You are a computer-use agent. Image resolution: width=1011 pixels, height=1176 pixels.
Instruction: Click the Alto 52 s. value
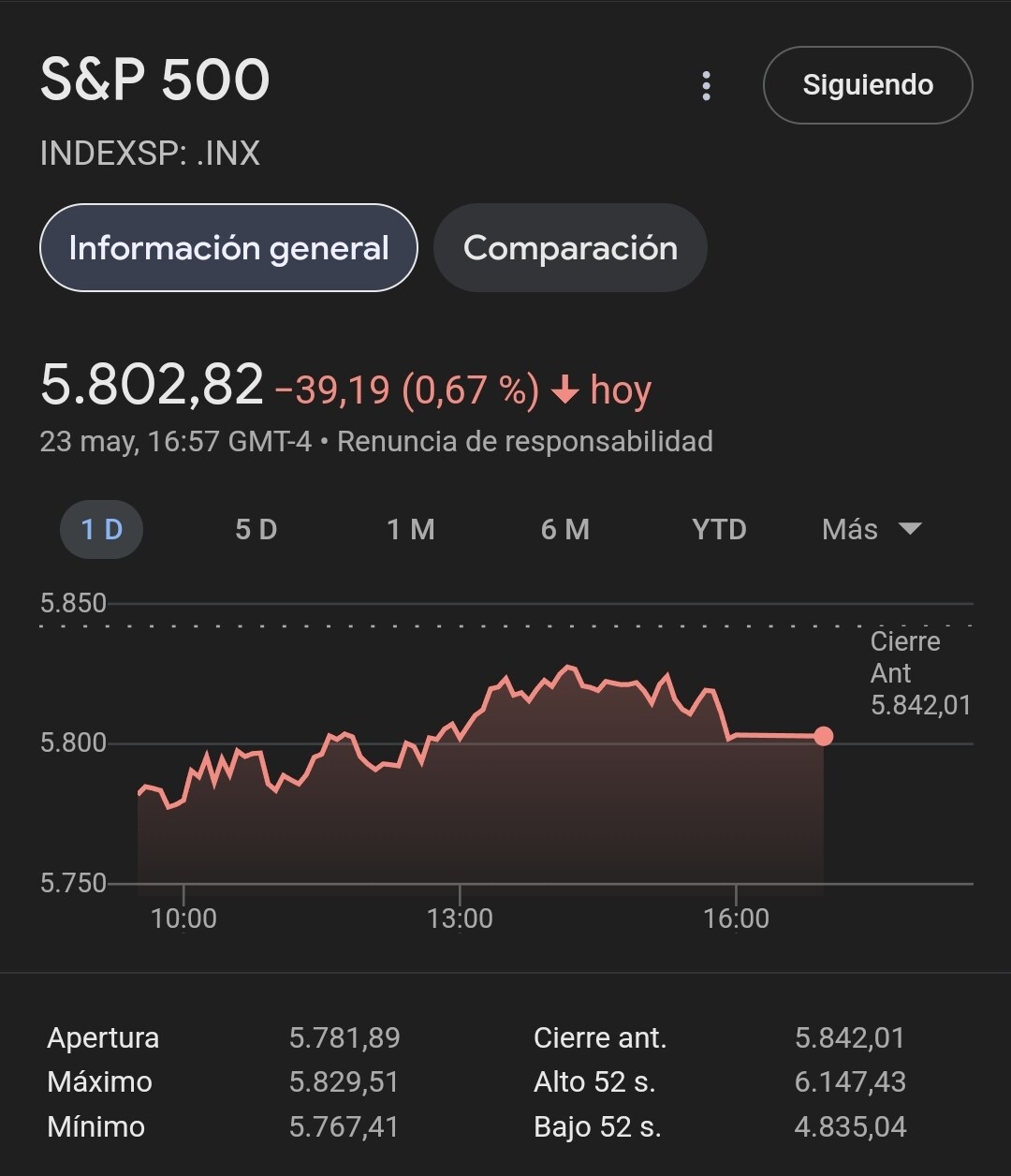[x=850, y=1081]
